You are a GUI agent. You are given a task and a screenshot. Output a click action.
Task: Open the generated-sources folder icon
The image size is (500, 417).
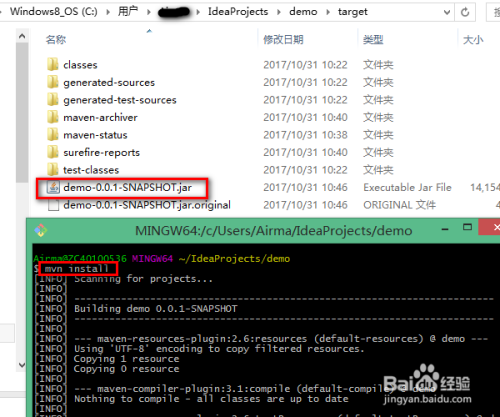(x=53, y=82)
